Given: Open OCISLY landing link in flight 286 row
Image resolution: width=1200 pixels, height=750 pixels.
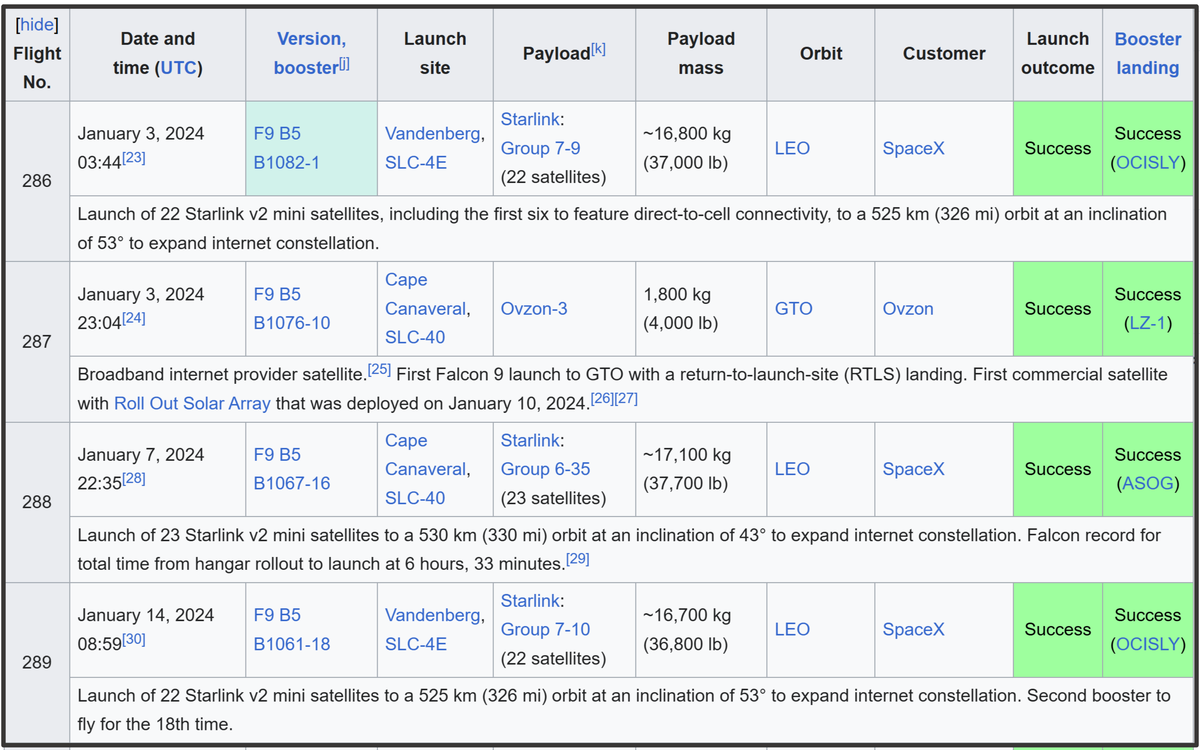Looking at the screenshot, I should [x=1148, y=162].
